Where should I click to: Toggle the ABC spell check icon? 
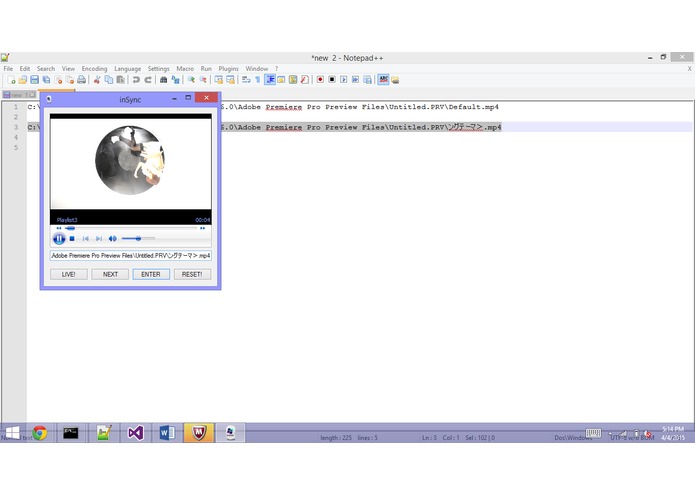click(x=383, y=80)
